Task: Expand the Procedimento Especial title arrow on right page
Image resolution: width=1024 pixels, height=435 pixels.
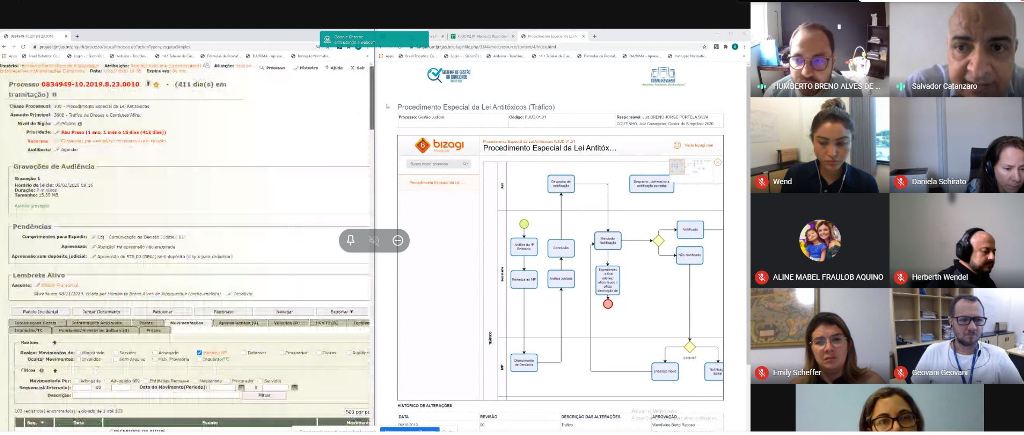Action: coord(388,106)
